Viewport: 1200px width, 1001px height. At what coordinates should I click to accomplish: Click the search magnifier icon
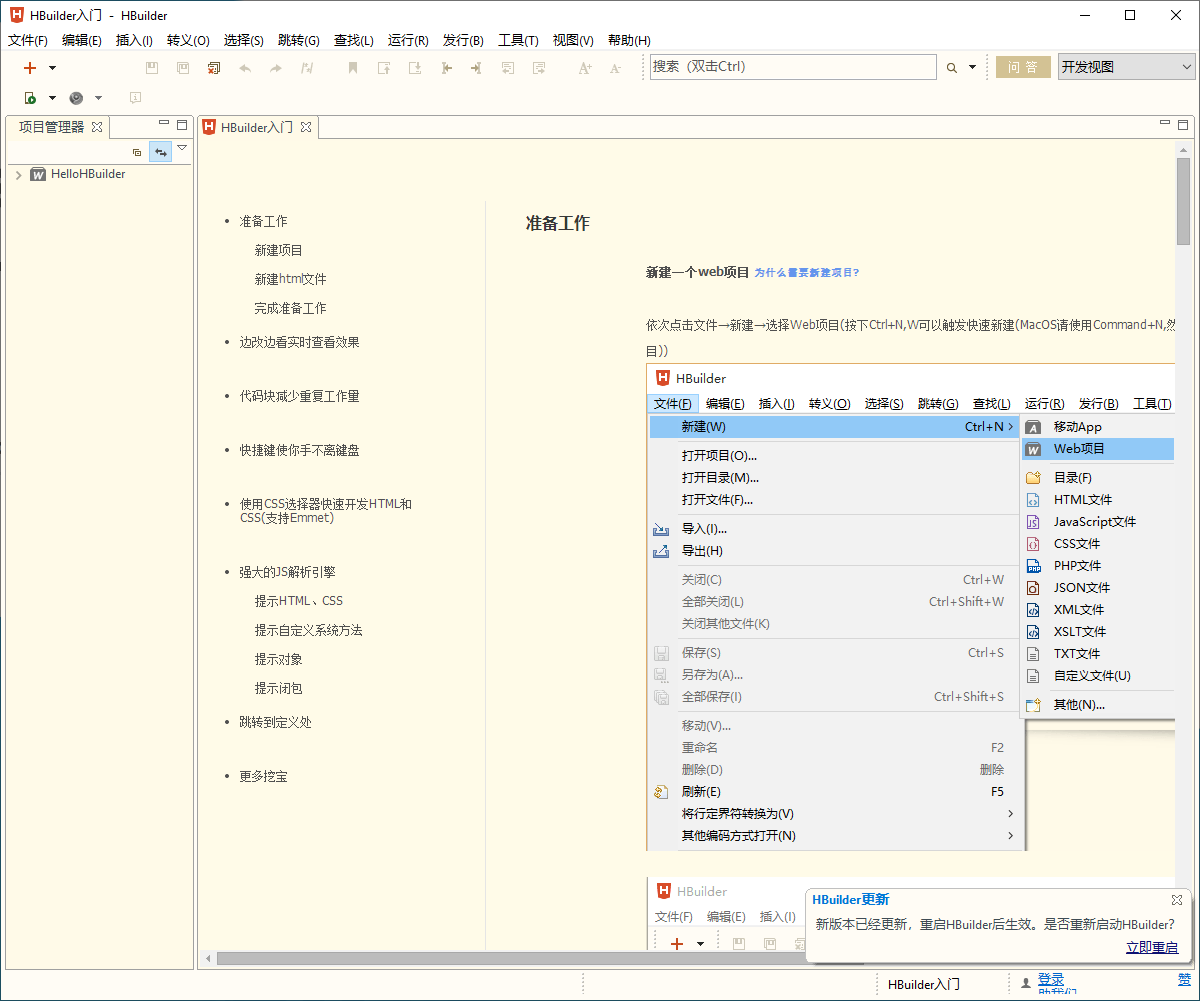[x=952, y=68]
